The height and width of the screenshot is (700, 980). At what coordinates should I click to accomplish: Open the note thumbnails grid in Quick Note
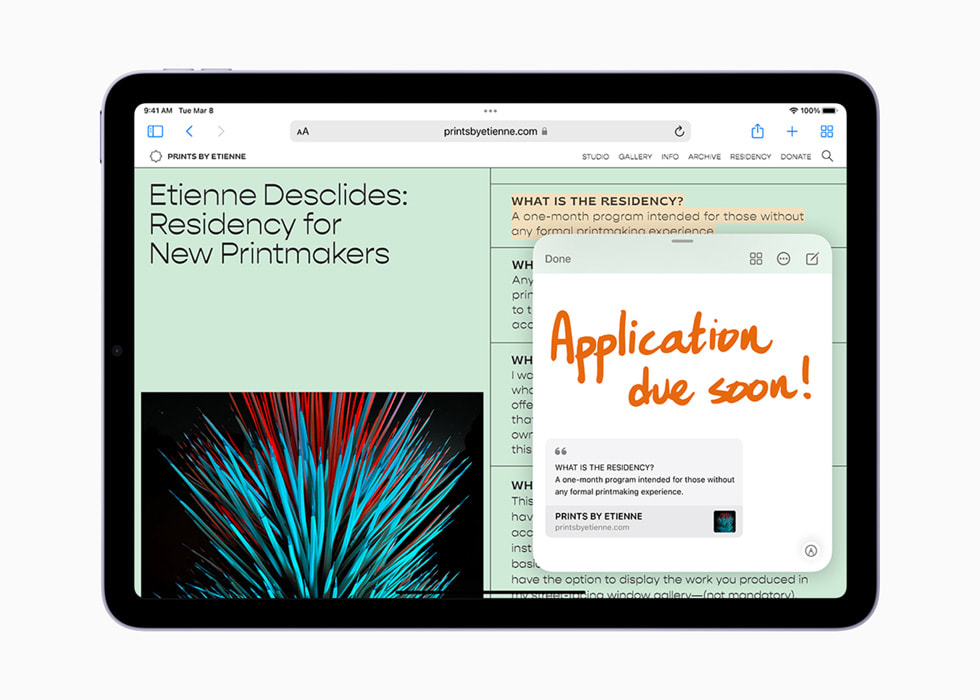pos(756,258)
